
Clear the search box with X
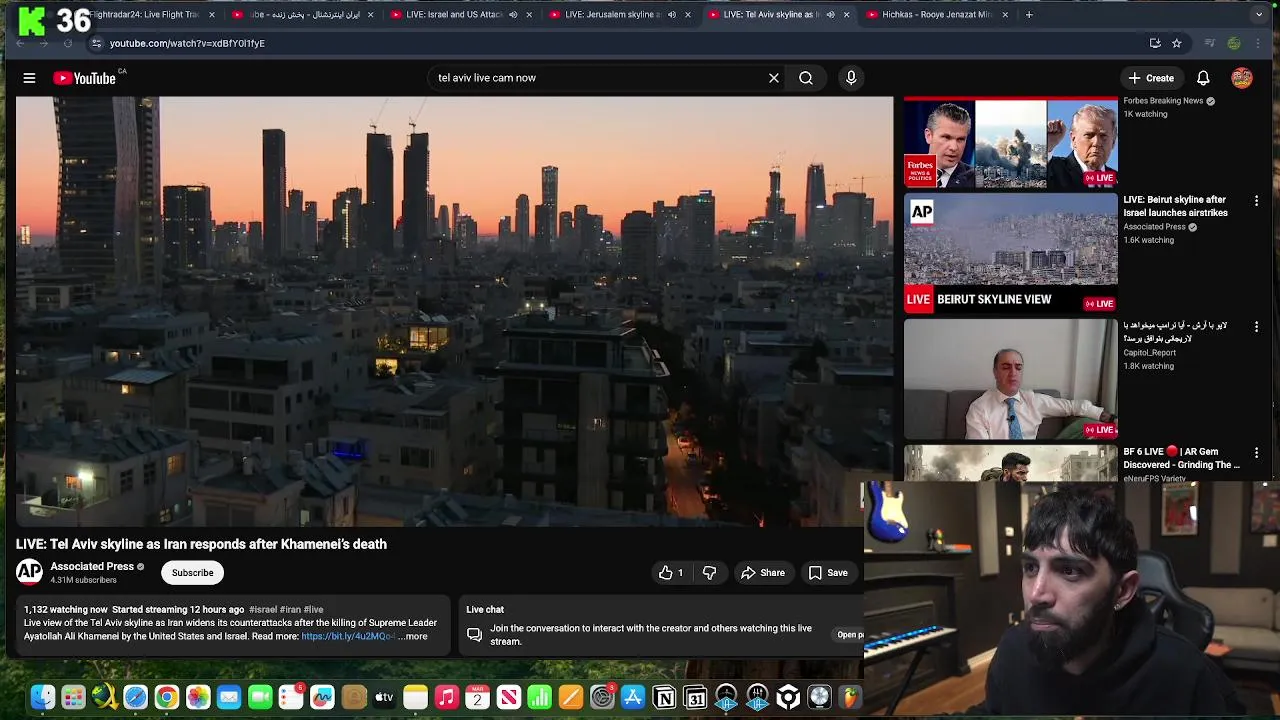(x=774, y=78)
